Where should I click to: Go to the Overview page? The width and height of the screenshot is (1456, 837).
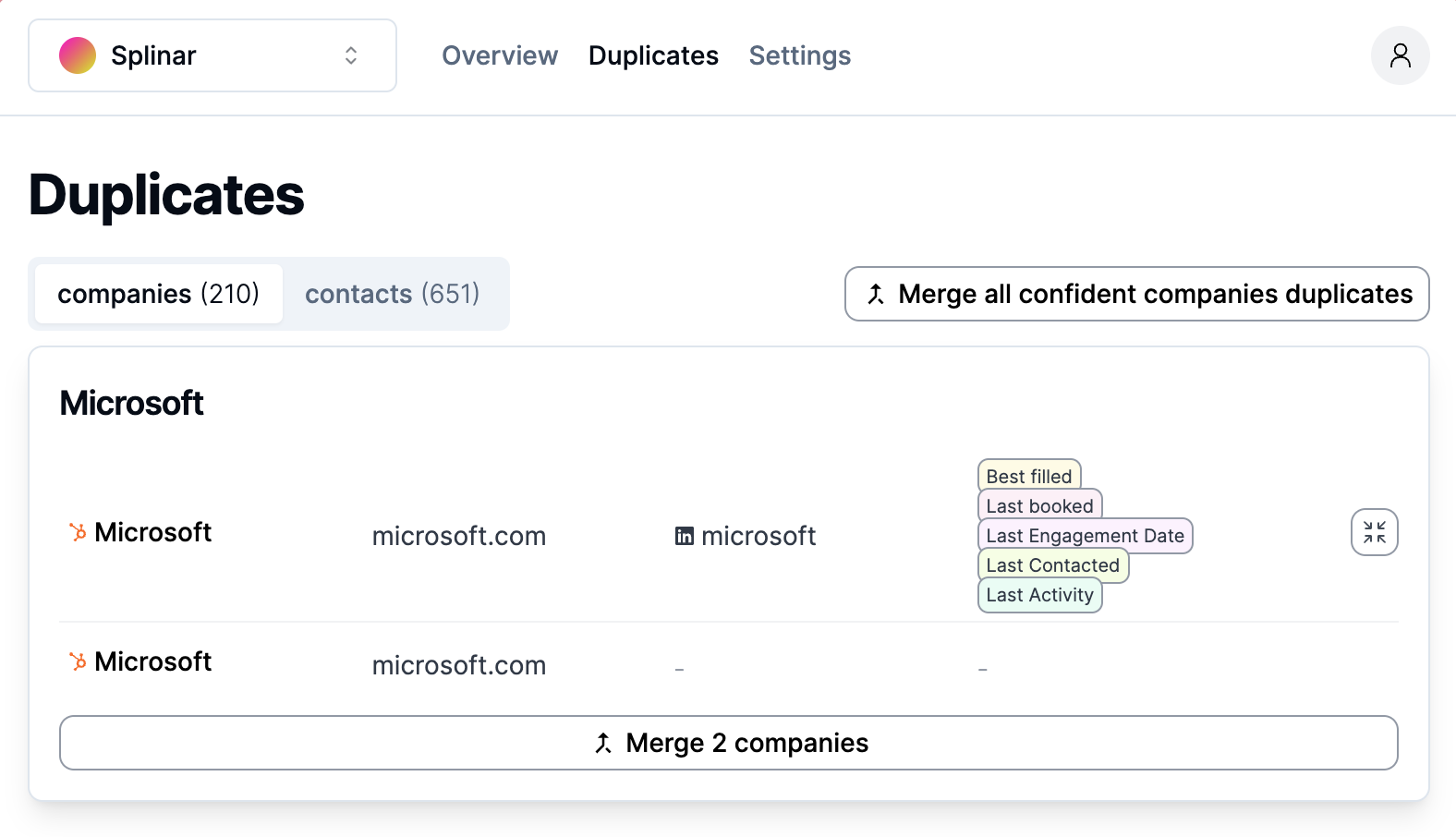[x=500, y=55]
